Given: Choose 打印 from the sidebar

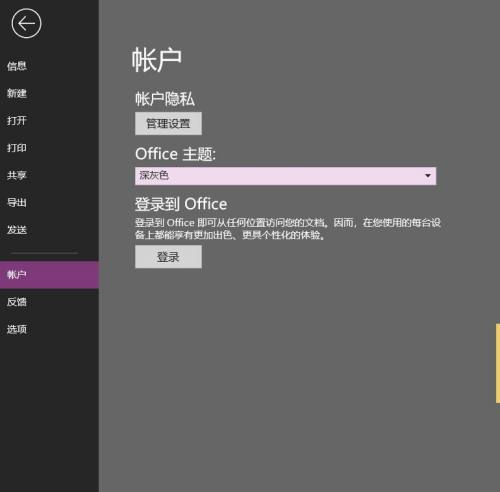Looking at the screenshot, I should coord(17,148).
